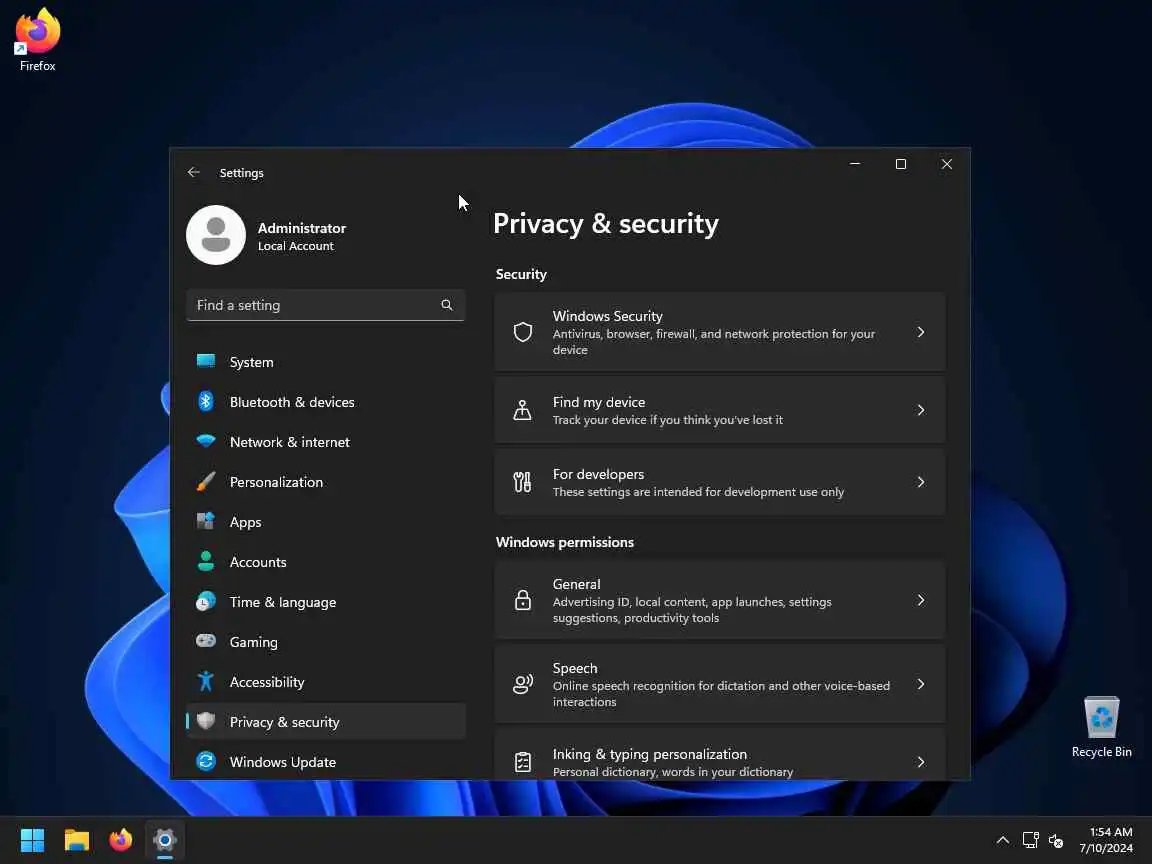Screen dimensions: 1152x864
Task: Click the Personalization paintbrush icon
Action: coord(206,482)
